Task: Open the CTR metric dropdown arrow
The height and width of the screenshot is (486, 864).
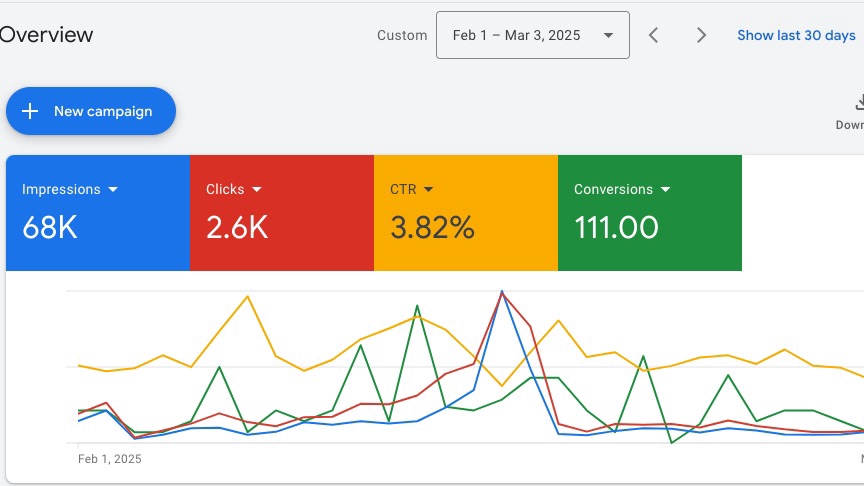Action: point(429,189)
